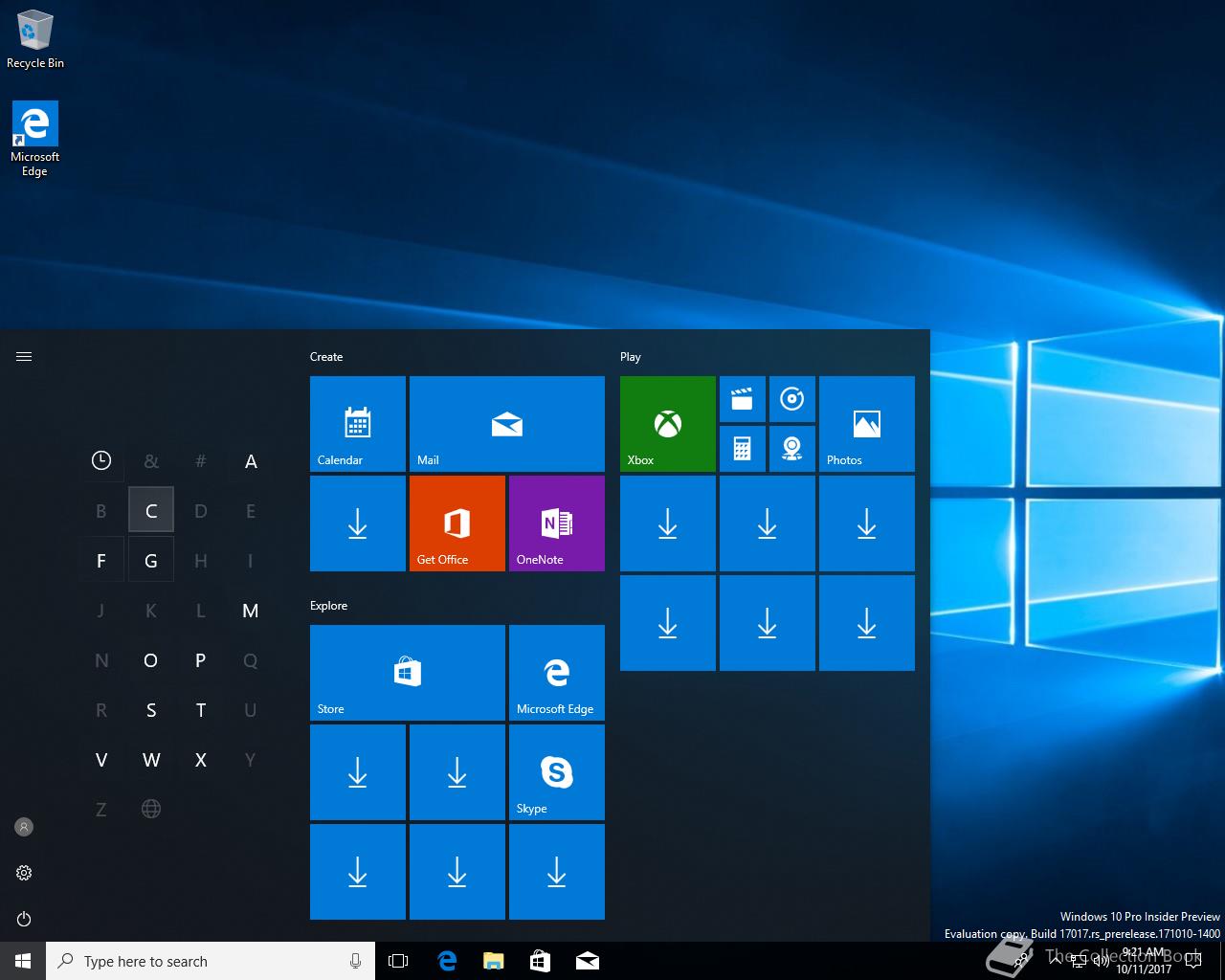This screenshot has width=1225, height=980.
Task: Jump to letter V in app list
Action: pos(101,760)
